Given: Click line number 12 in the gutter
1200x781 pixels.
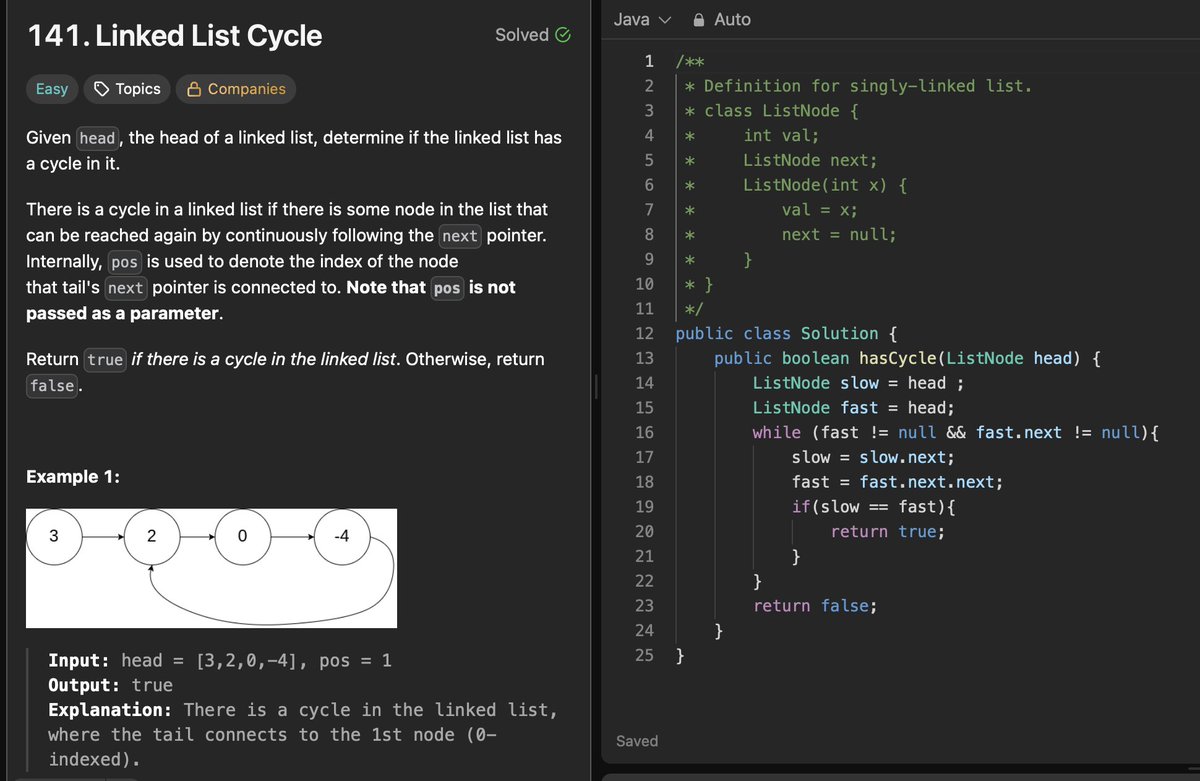Looking at the screenshot, I should 644,334.
